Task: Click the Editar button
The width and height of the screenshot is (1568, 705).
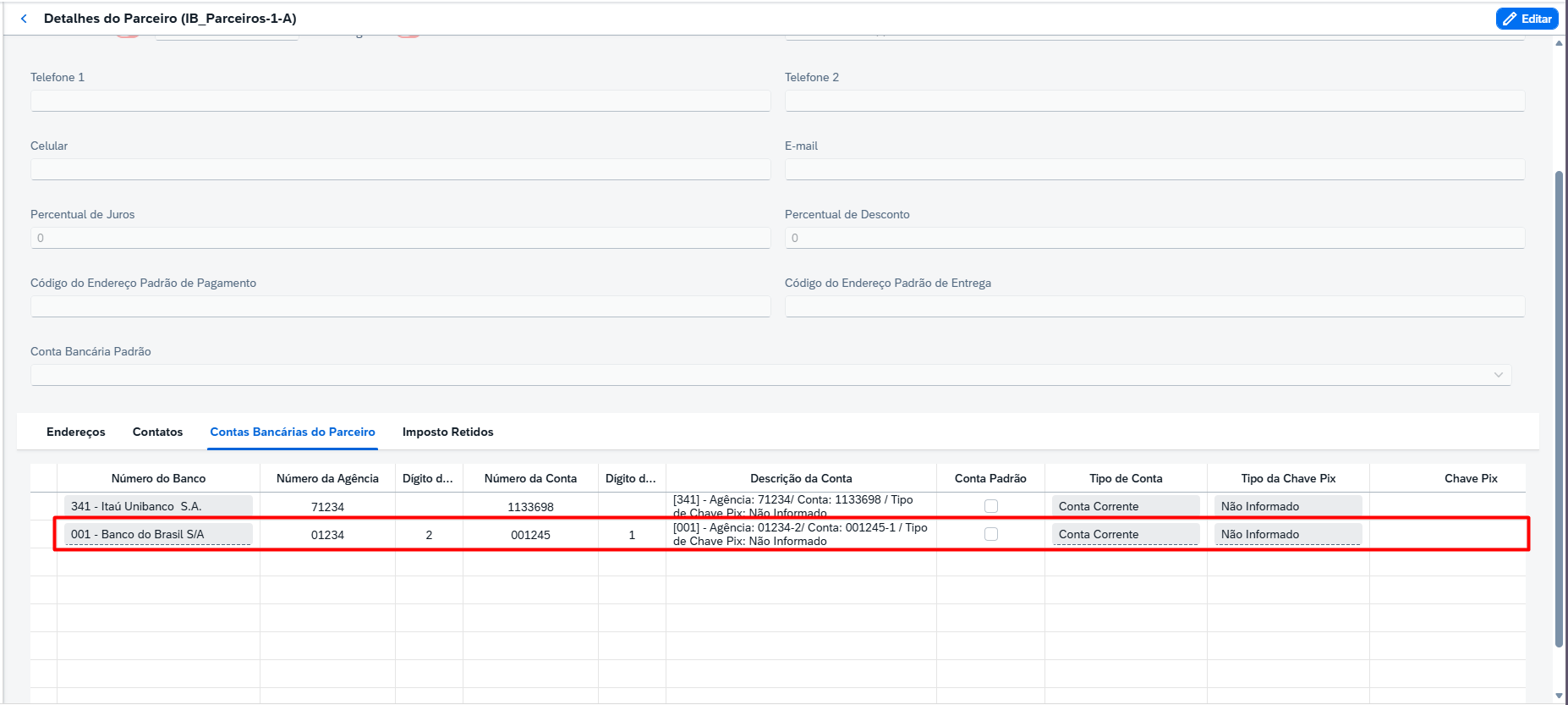Action: click(1527, 19)
